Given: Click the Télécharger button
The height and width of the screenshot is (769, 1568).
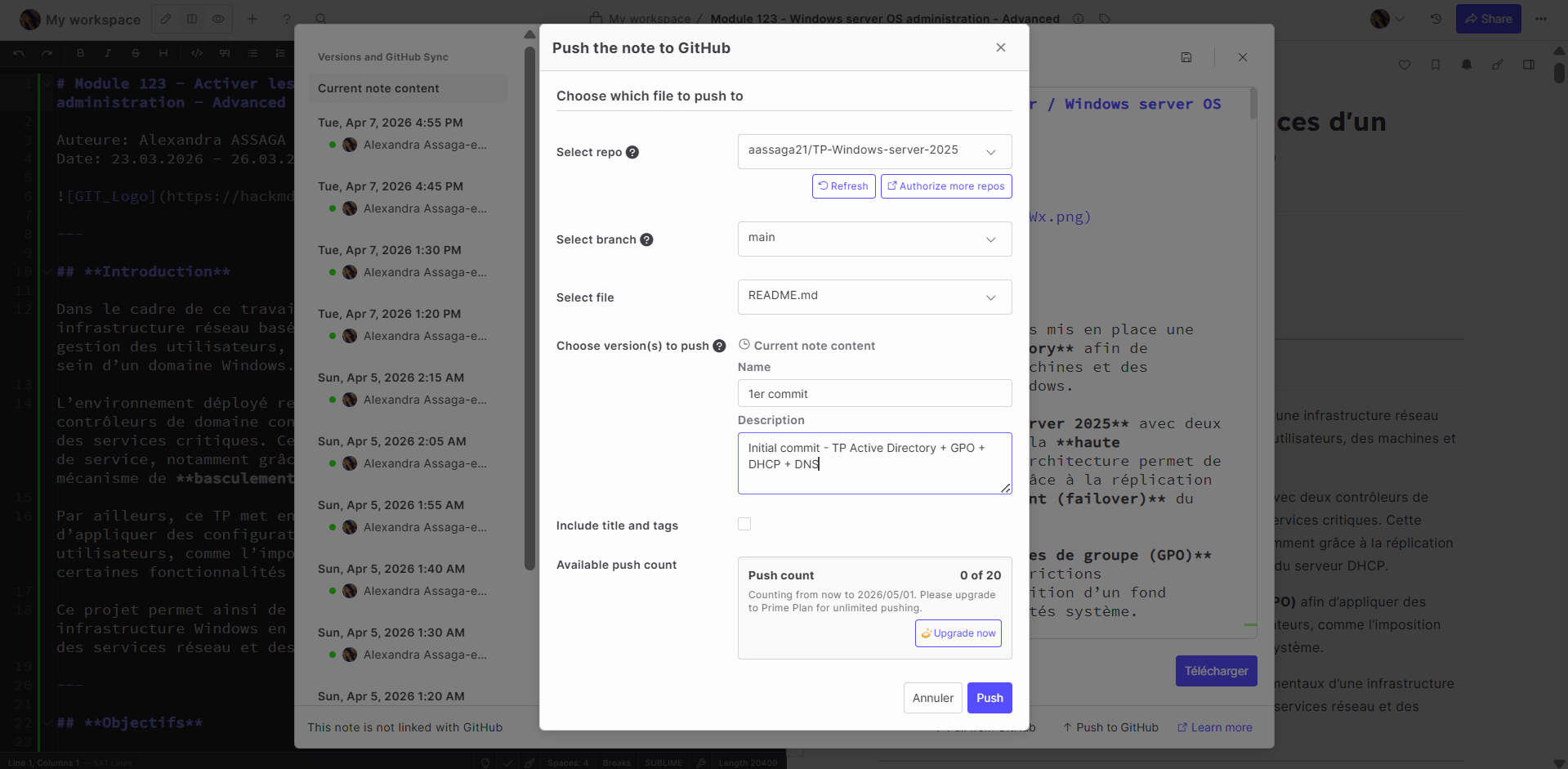Looking at the screenshot, I should pyautogui.click(x=1217, y=671).
